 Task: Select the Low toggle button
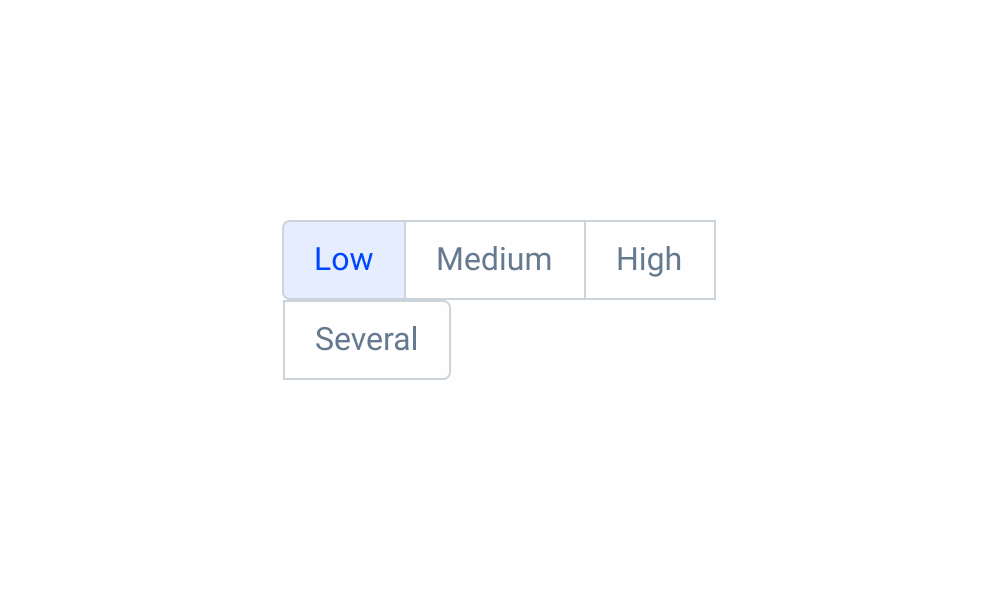(344, 260)
